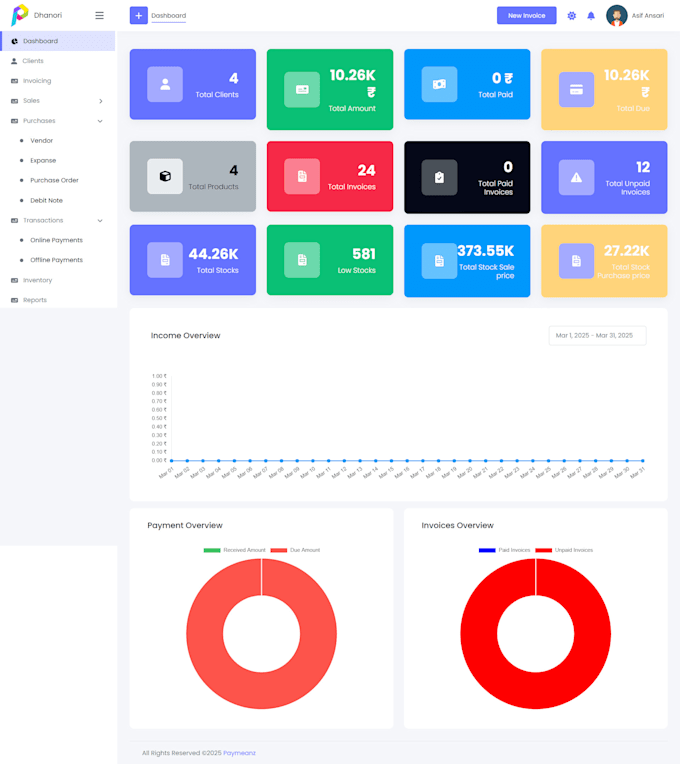Image resolution: width=680 pixels, height=764 pixels.
Task: Toggle Due Amount legend in Payment Overview
Action: pyautogui.click(x=296, y=550)
